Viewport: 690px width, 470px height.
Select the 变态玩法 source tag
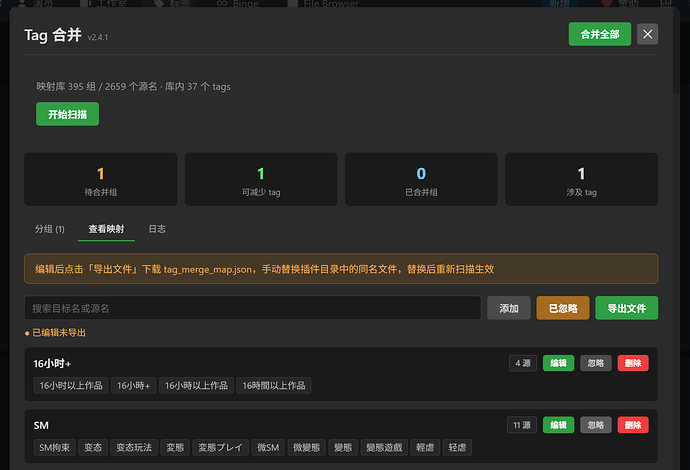click(134, 448)
